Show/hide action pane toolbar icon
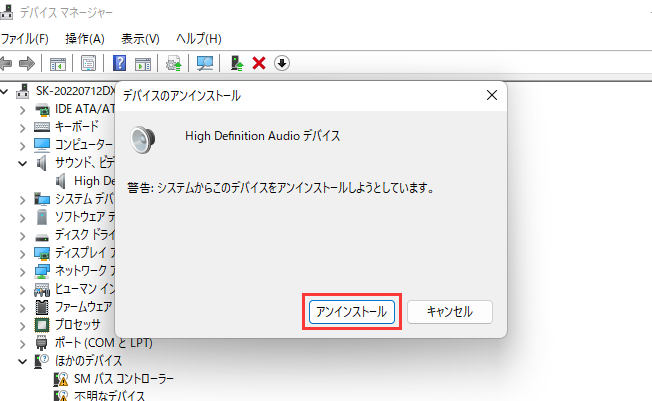 pos(143,64)
